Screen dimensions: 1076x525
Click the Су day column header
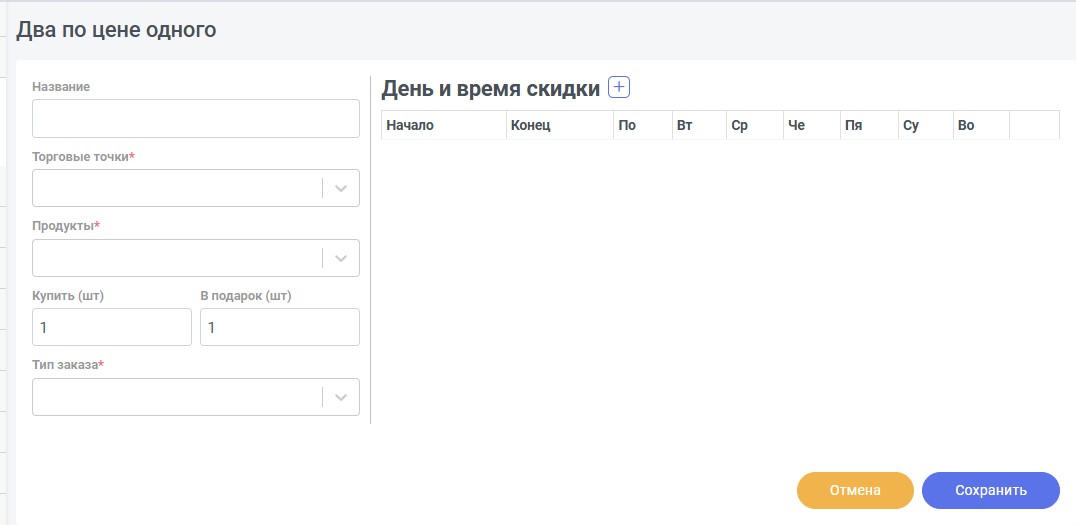click(926, 126)
